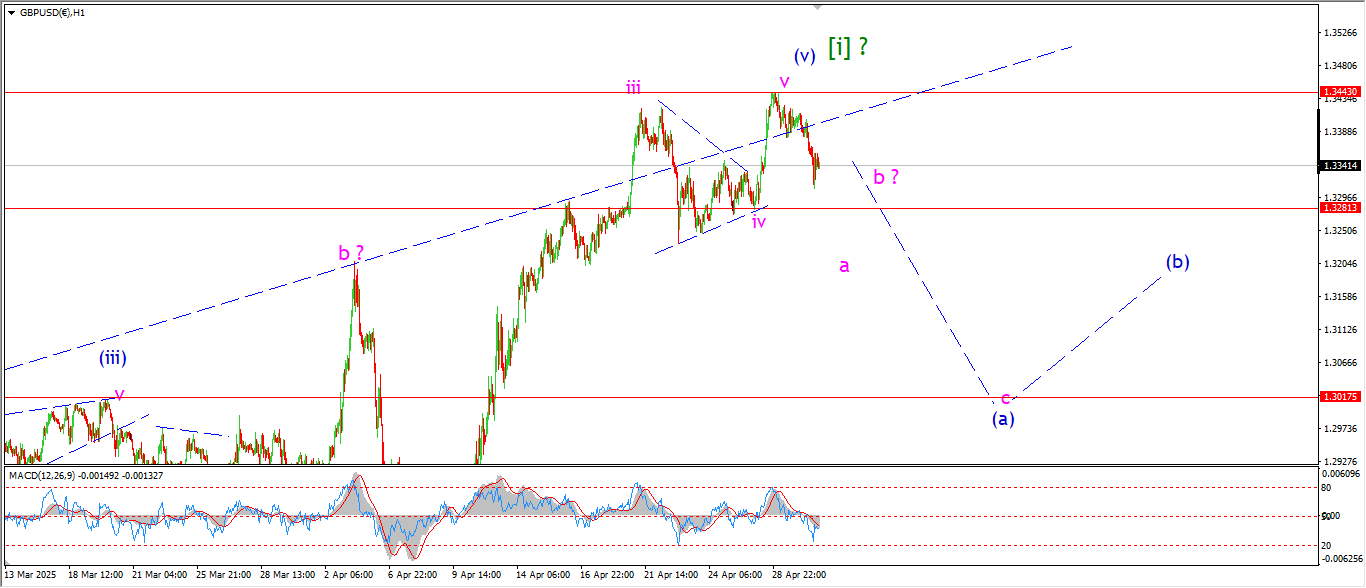The height and width of the screenshot is (588, 1366).
Task: Click the 14 Apr 06:00 time label
Action: pos(544,576)
